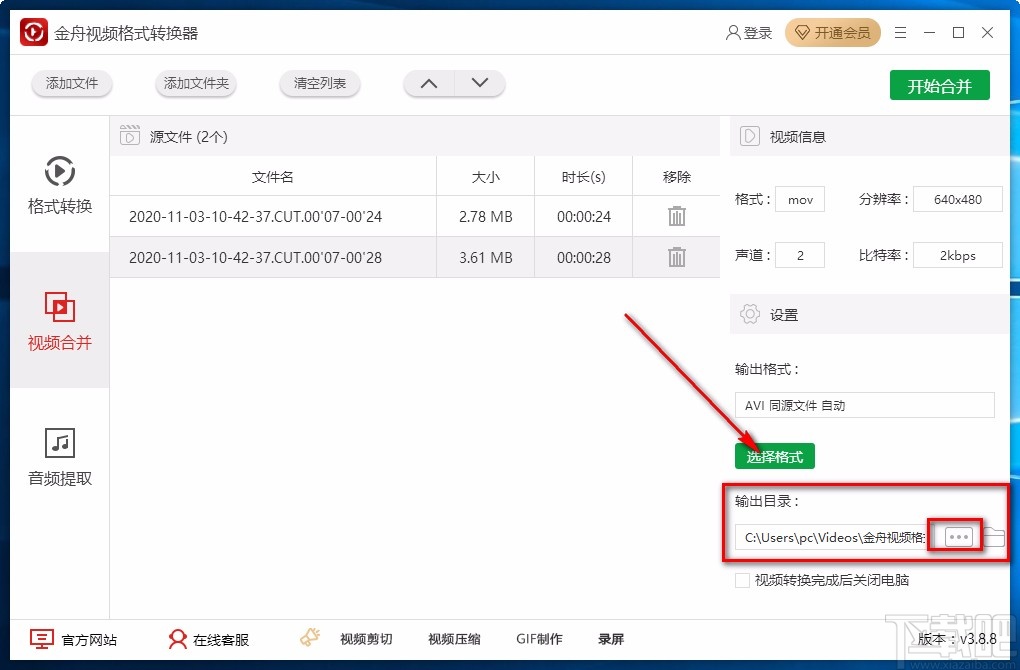
Task: Open the 视频压缩 video compression tool
Action: click(x=453, y=639)
